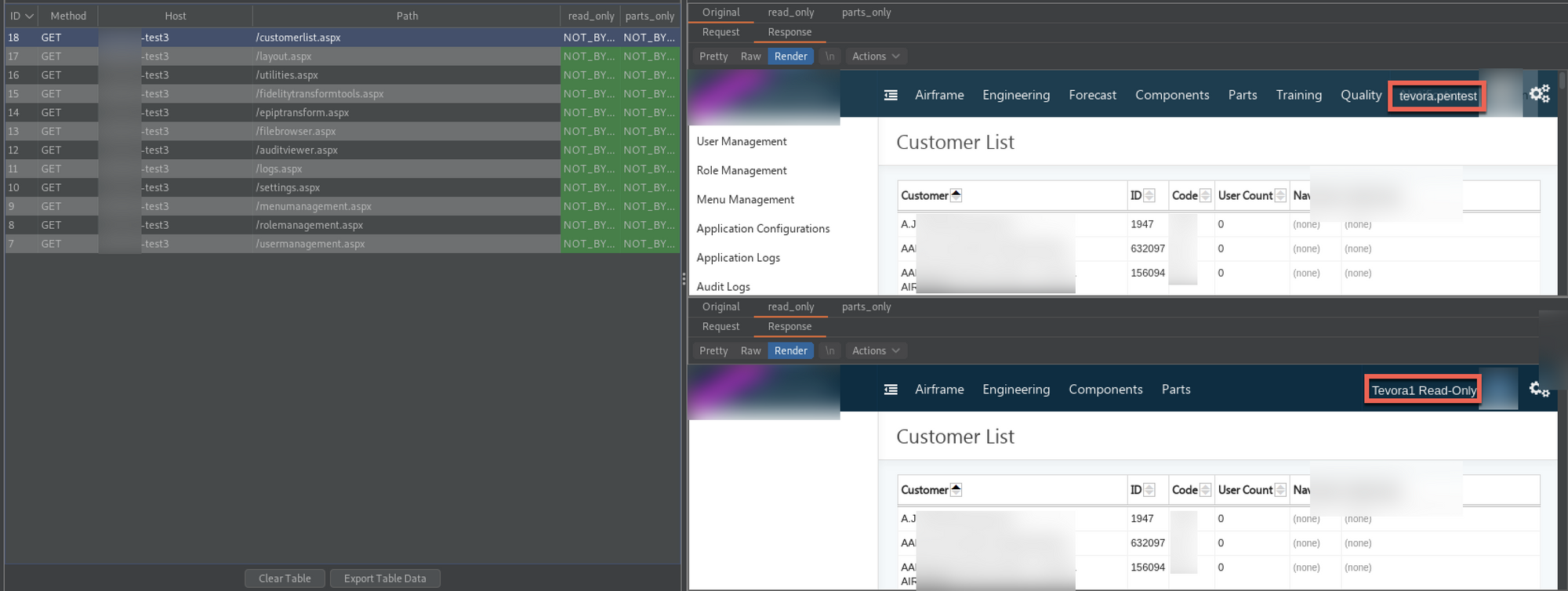Screen dimensions: 1568x591
Task: Open the Actions dropdown in upper response viewer
Action: [875, 56]
